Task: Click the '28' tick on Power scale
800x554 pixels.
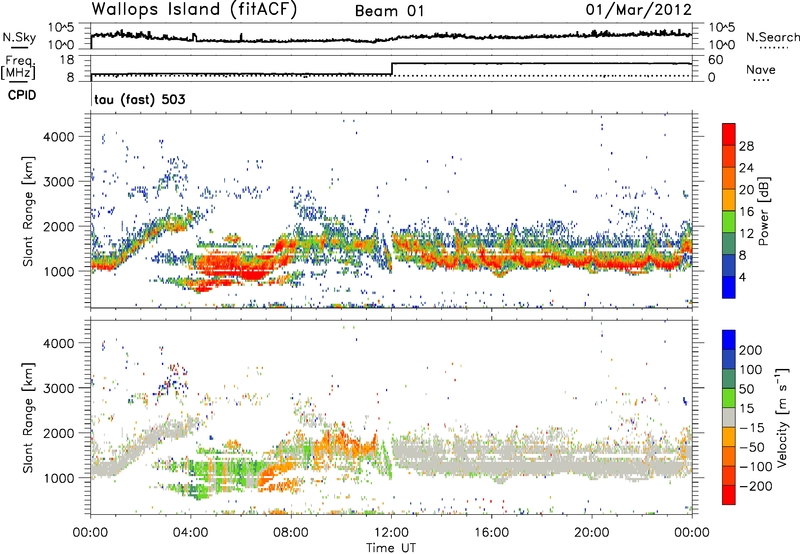Action: click(x=746, y=146)
